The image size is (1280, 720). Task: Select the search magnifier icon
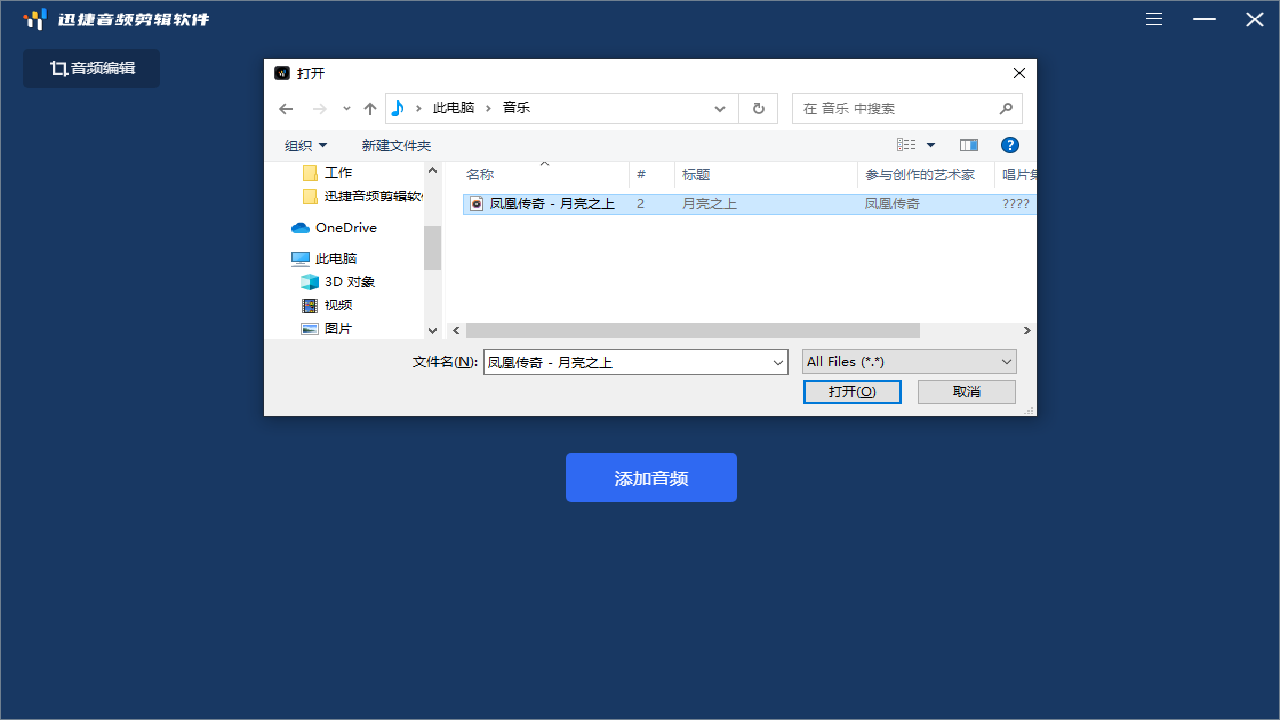pyautogui.click(x=1006, y=108)
